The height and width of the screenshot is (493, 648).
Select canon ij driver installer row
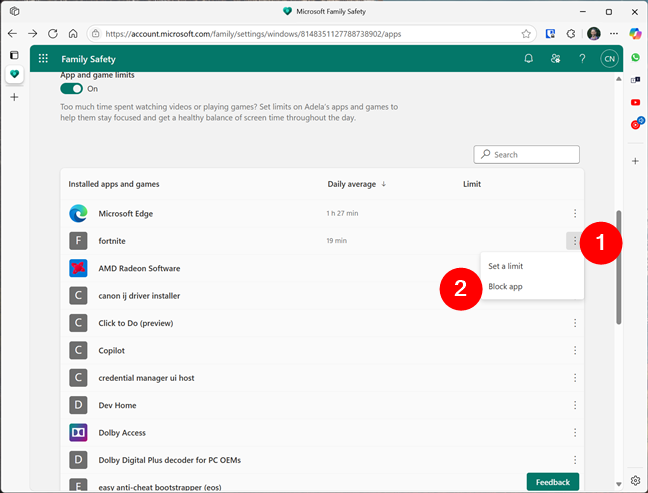(322, 295)
